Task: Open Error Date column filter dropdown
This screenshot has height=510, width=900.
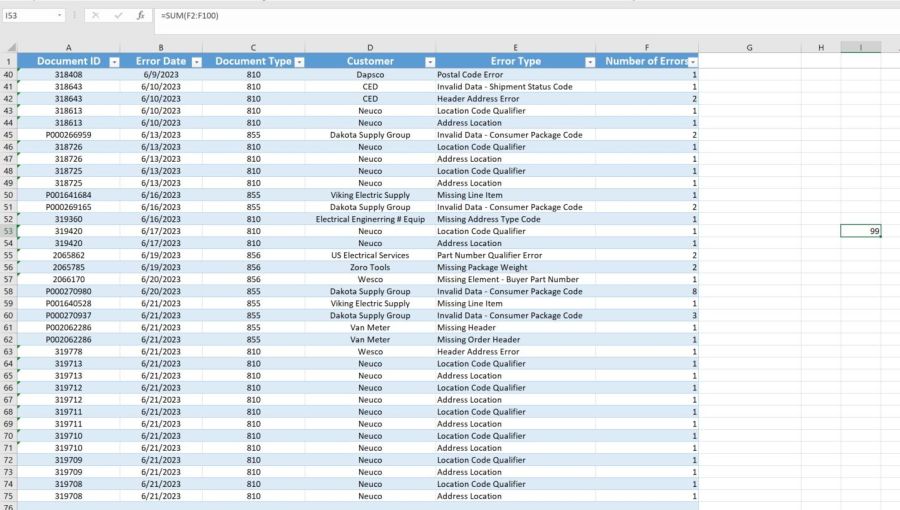Action: click(x=196, y=62)
